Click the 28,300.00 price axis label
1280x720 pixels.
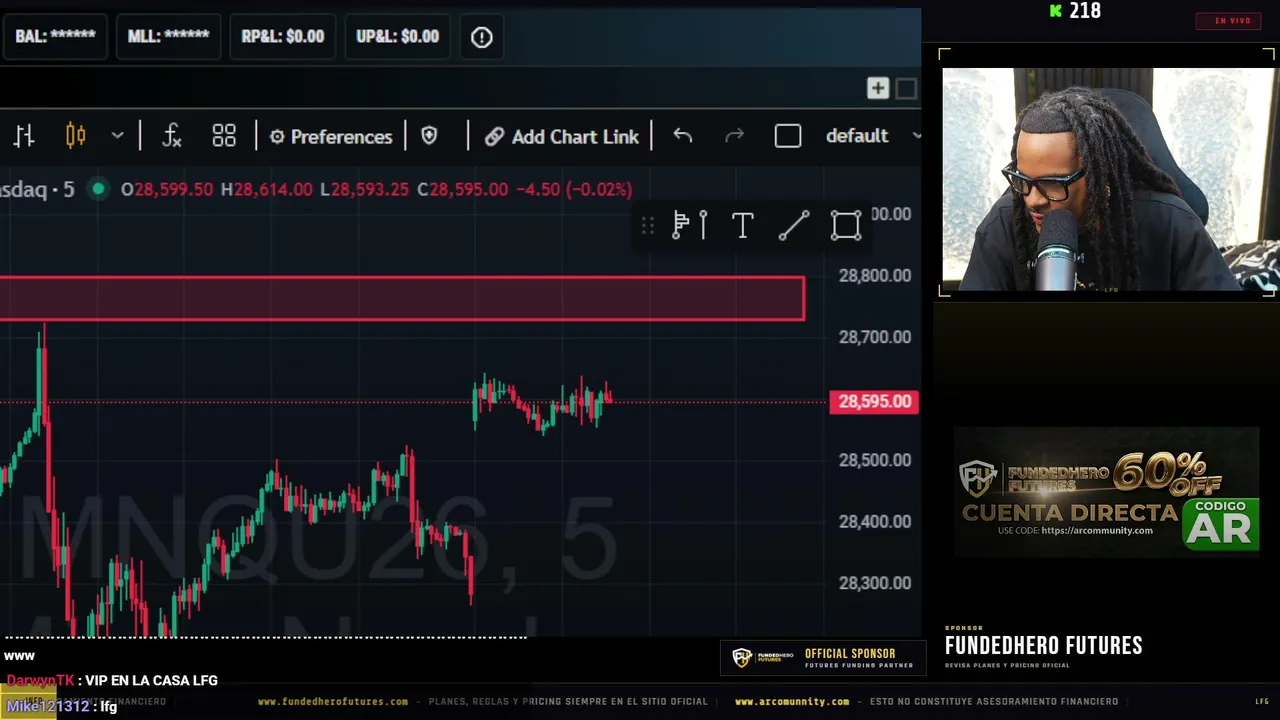pos(875,583)
